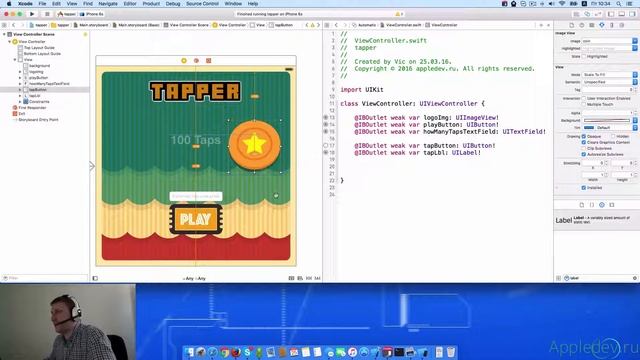Click the warning triangle in activity bar
The image size is (640, 360).
(x=398, y=14)
